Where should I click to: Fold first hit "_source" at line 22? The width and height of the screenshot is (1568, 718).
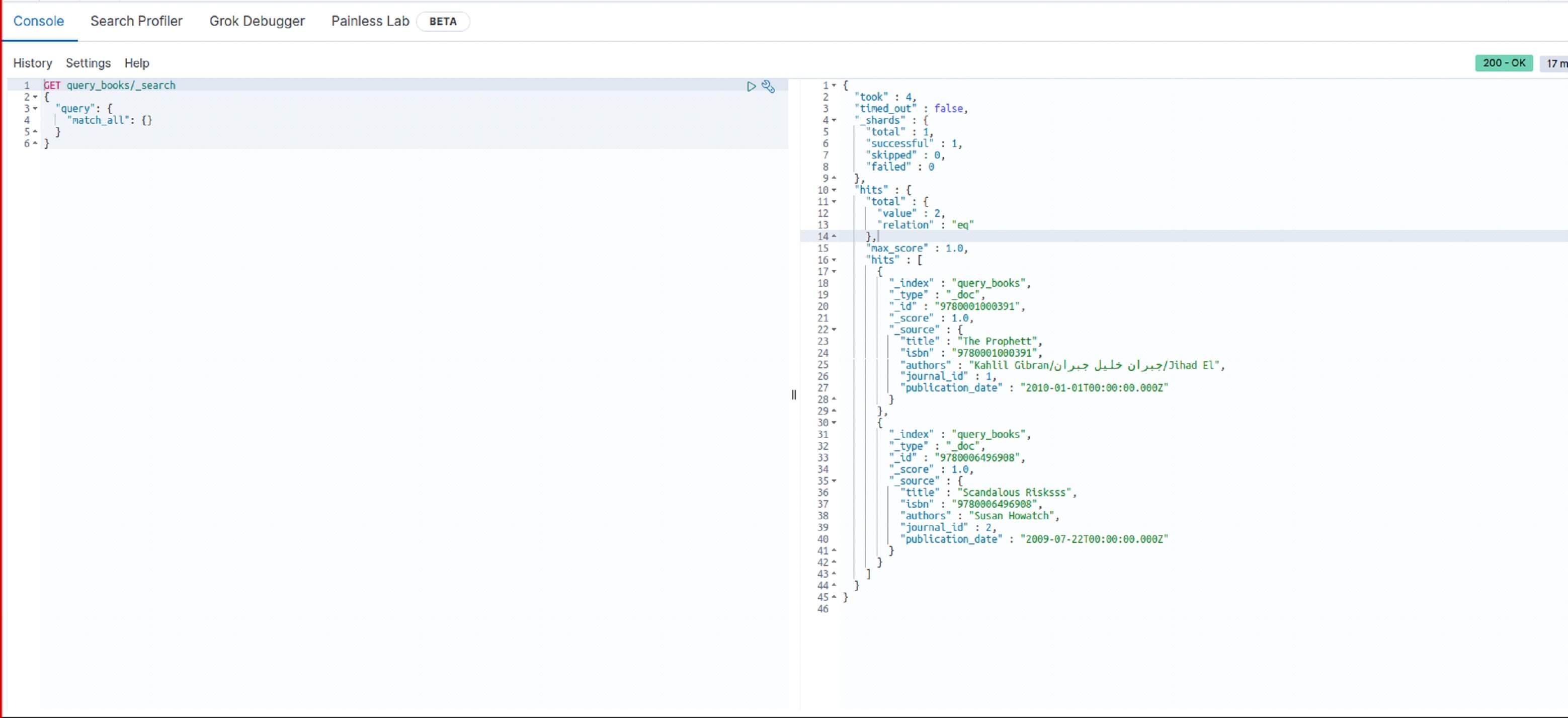(x=834, y=330)
